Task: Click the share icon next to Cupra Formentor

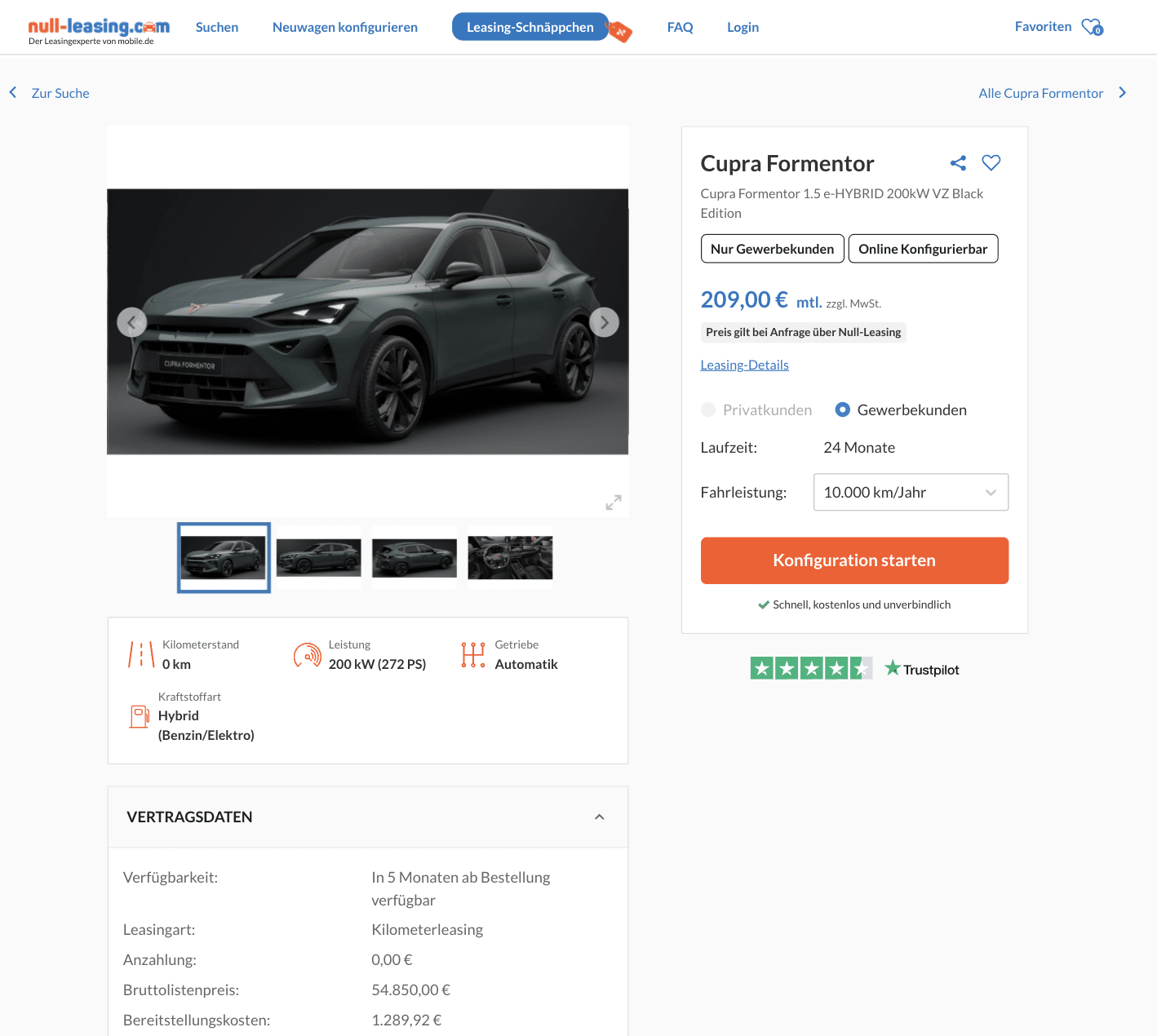Action: pos(958,163)
